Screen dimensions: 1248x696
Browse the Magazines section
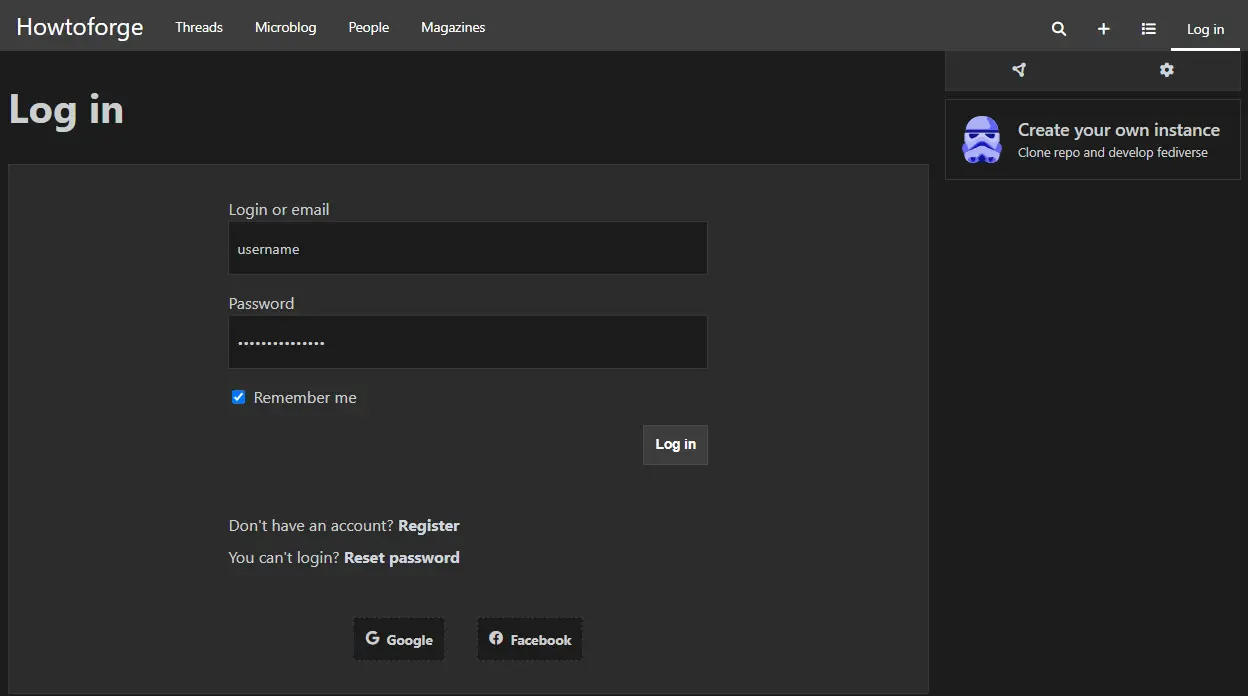tap(452, 27)
